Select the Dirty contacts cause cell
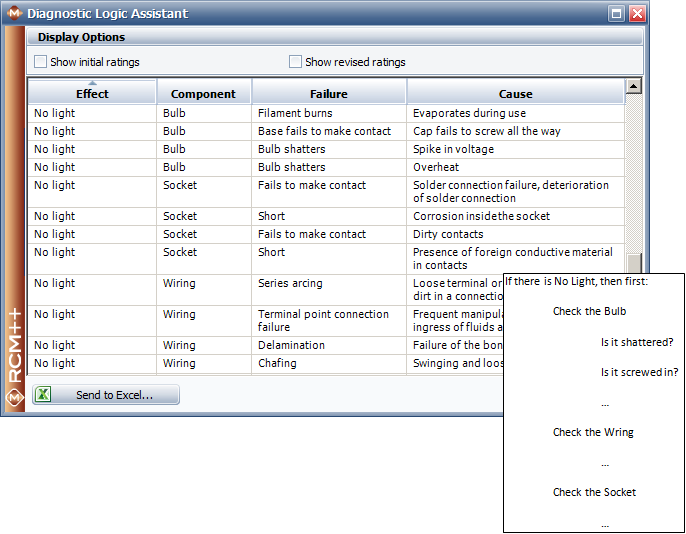Image resolution: width=686 pixels, height=534 pixels. click(x=448, y=234)
